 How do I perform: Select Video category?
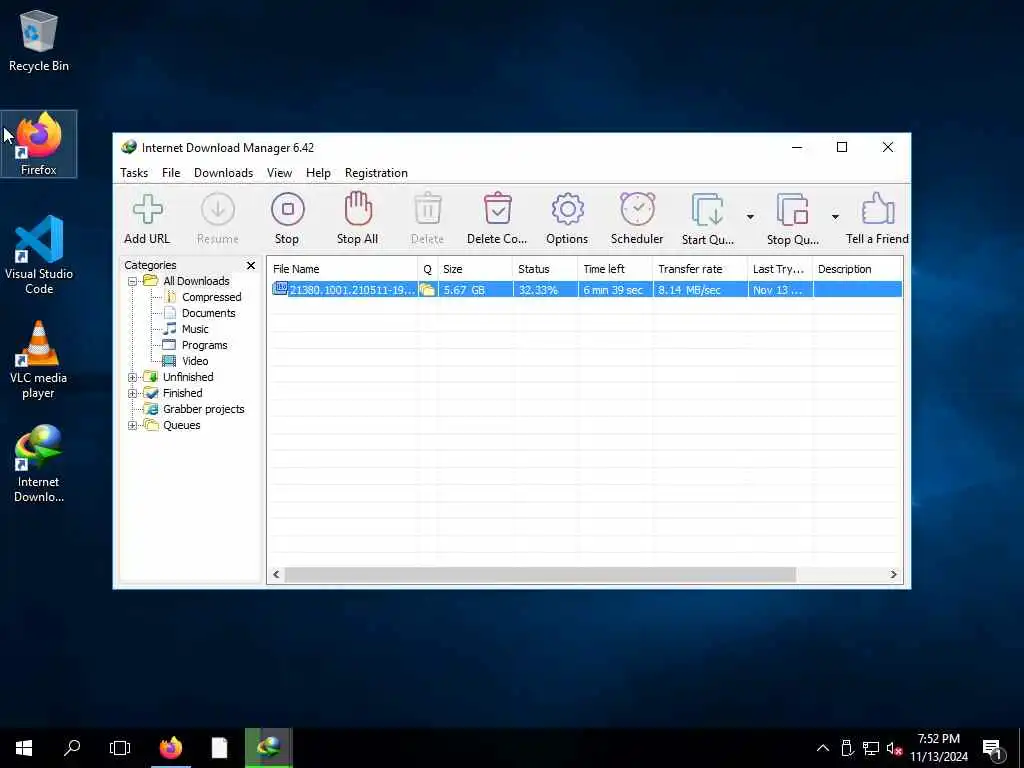[x=195, y=361]
